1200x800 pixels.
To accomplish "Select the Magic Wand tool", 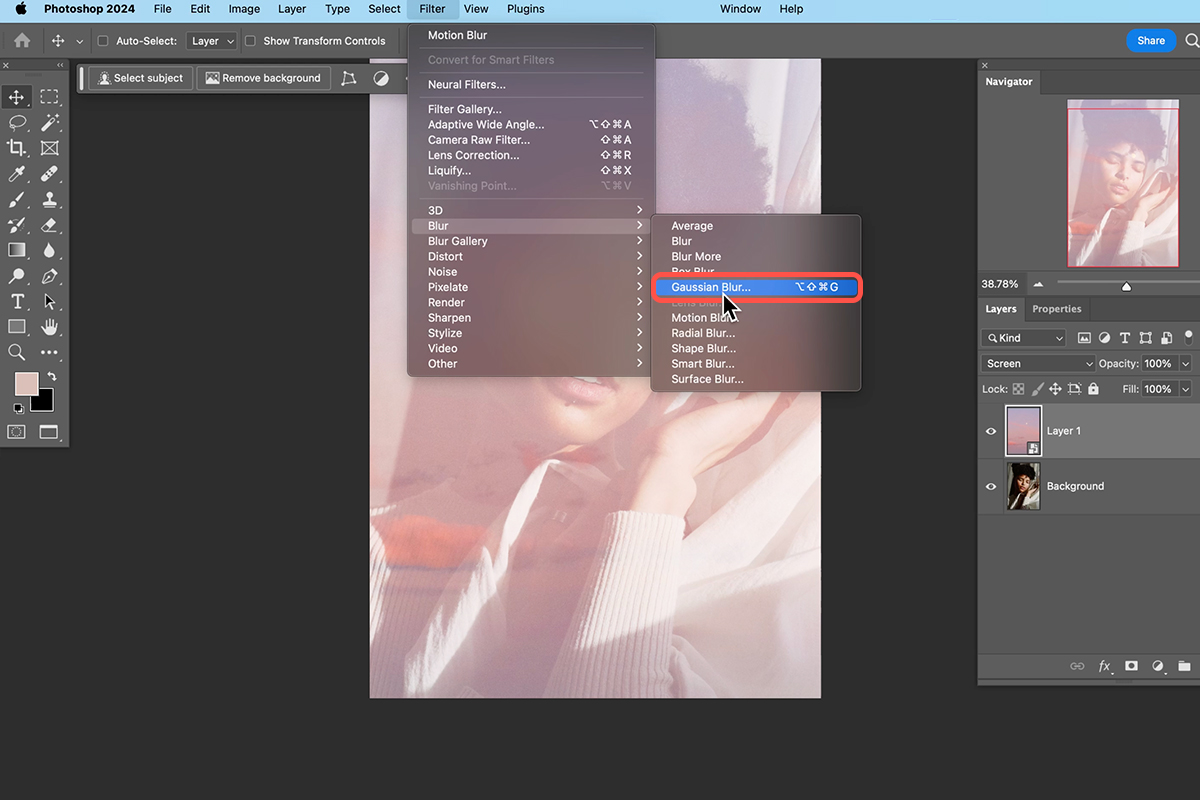I will click(x=49, y=122).
